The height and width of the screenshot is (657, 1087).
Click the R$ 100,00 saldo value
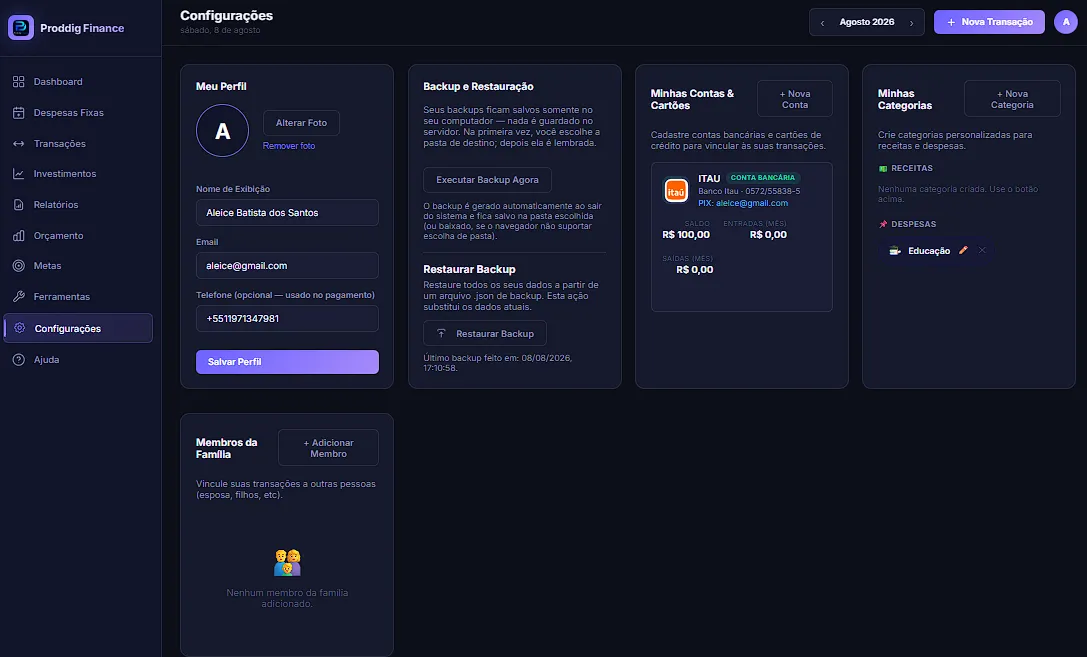pos(686,235)
